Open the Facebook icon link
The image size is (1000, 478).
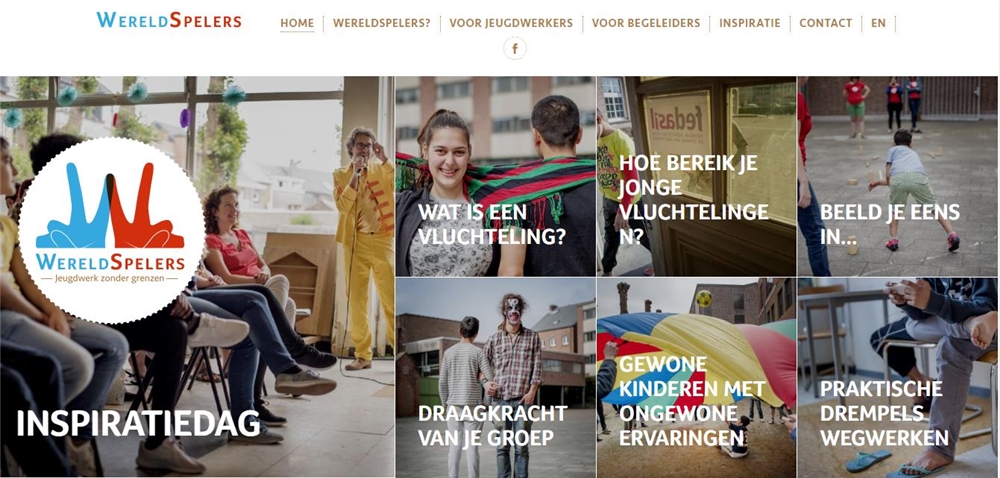(515, 48)
